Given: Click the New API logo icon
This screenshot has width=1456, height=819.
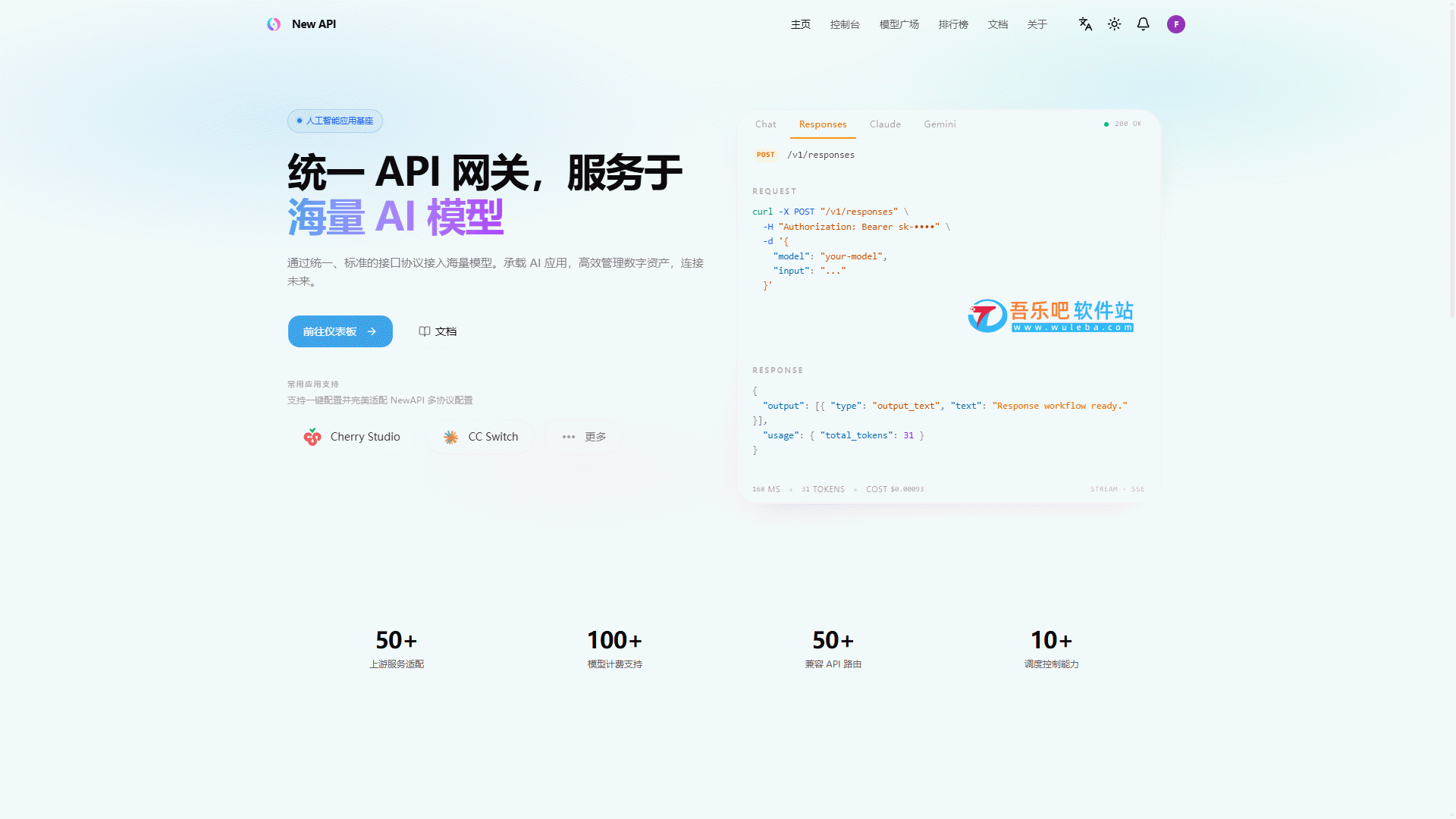Looking at the screenshot, I should 274,24.
